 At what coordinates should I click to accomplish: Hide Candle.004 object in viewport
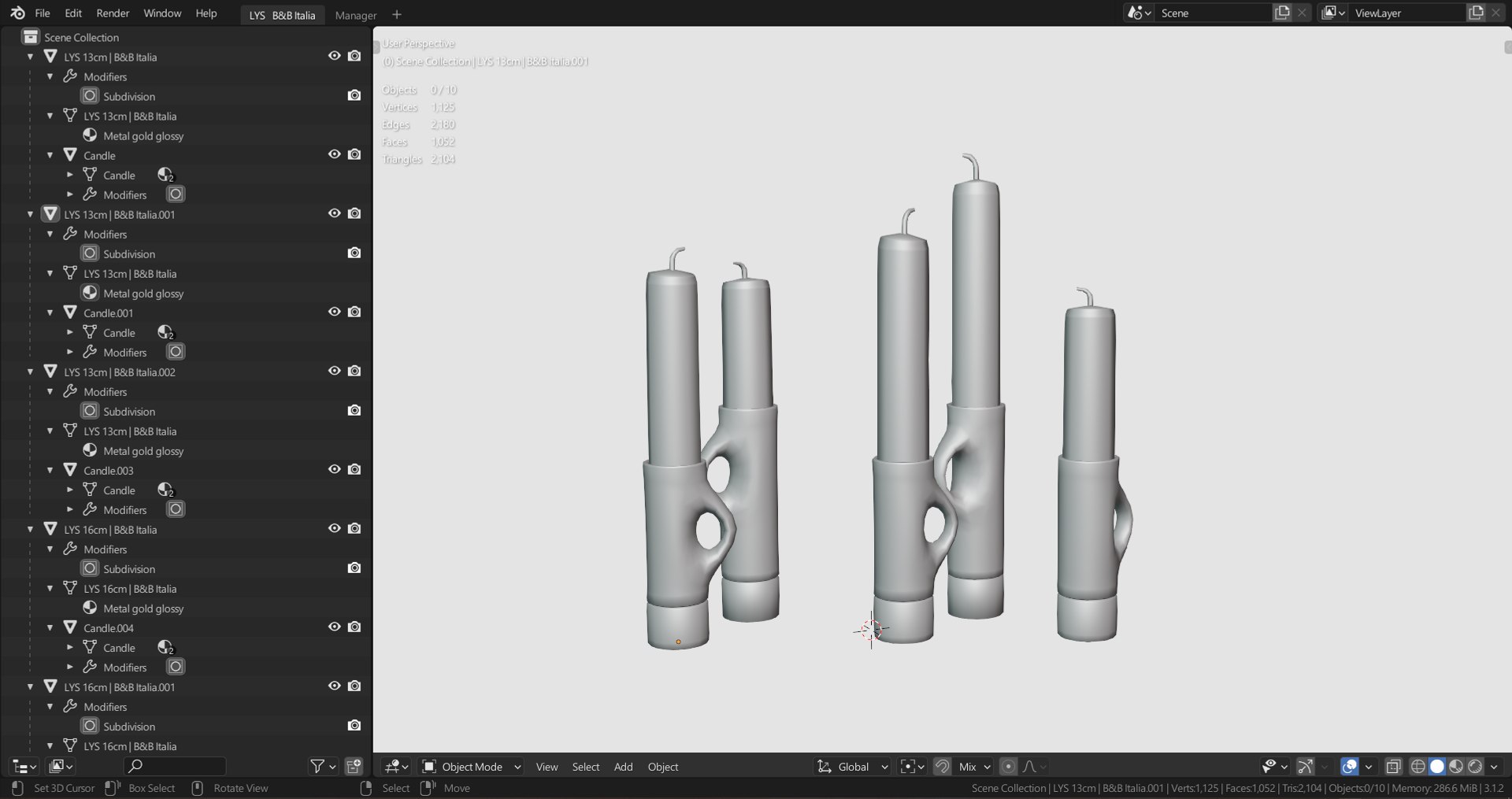(x=334, y=627)
